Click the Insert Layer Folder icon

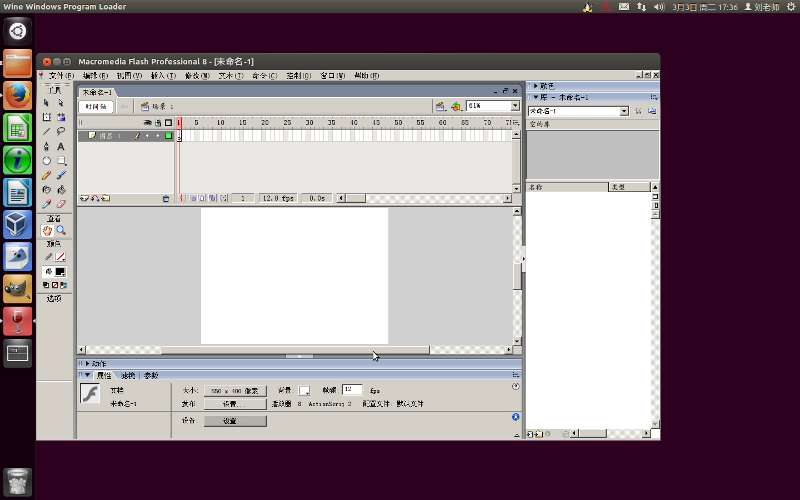pos(106,198)
